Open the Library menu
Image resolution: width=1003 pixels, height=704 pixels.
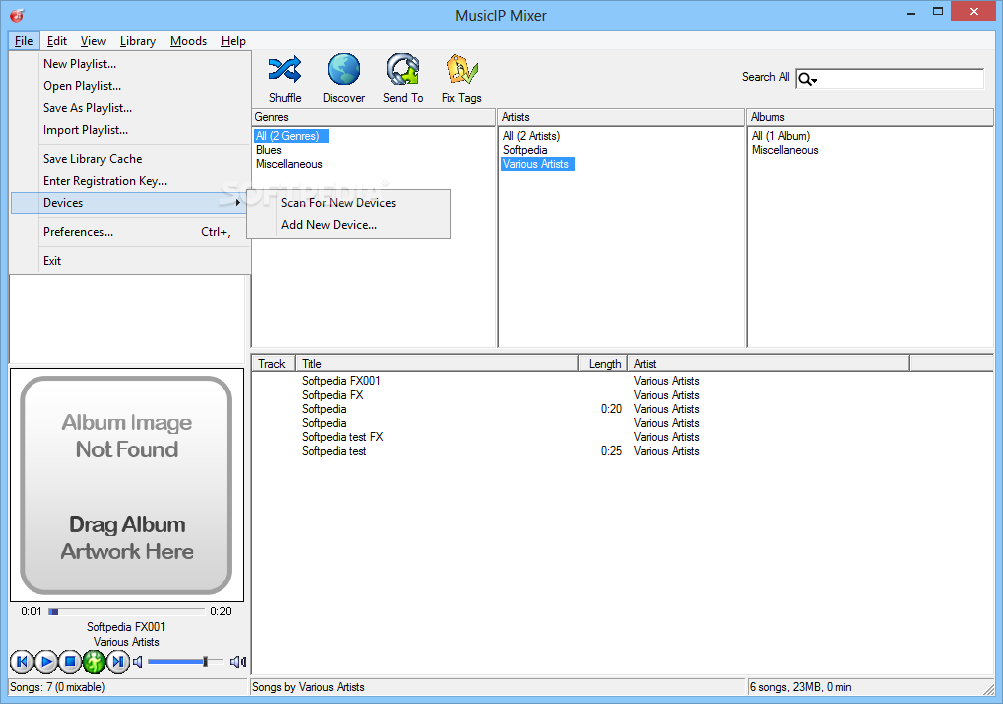[x=138, y=41]
